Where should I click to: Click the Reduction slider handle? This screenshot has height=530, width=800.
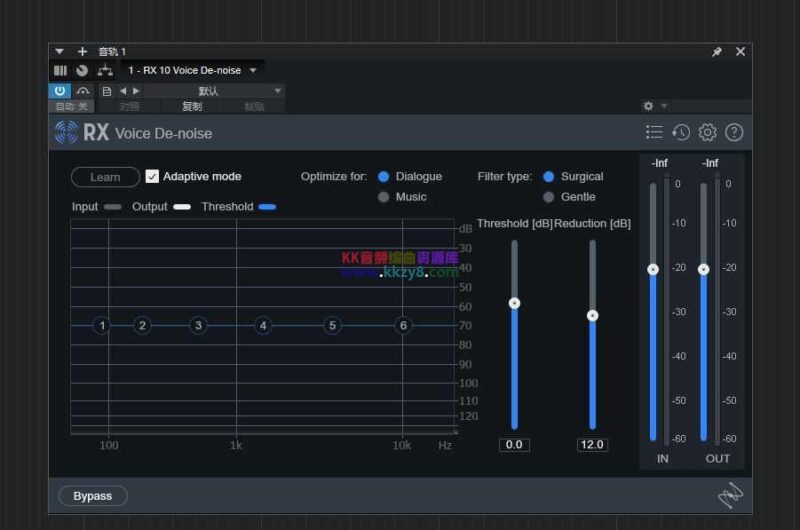pos(592,316)
